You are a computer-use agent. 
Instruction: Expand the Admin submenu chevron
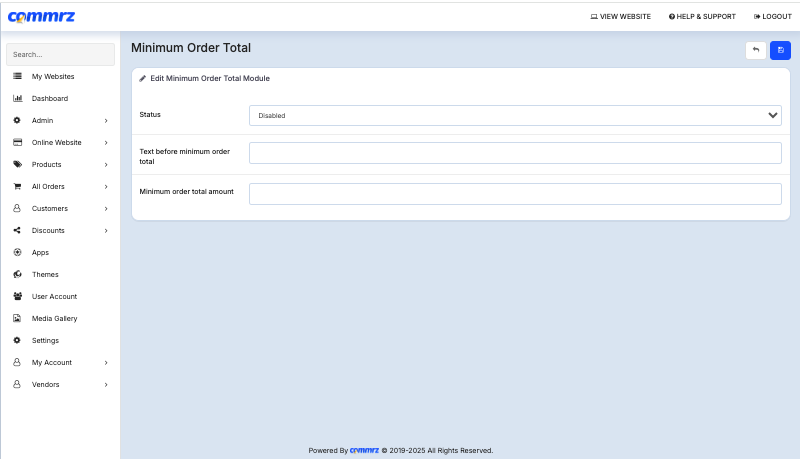(x=106, y=121)
